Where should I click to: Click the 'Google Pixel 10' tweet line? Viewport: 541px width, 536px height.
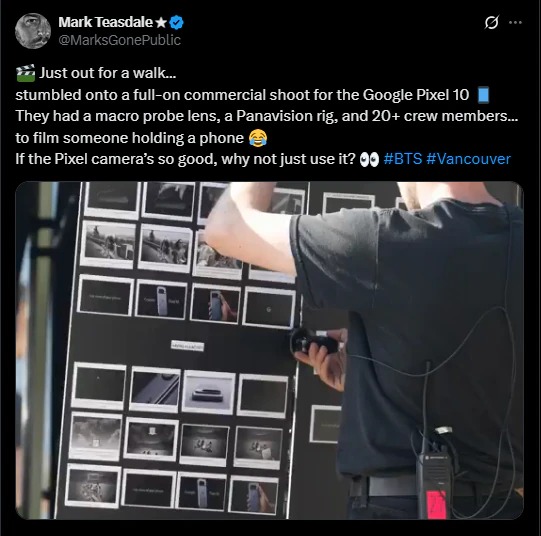[242, 95]
